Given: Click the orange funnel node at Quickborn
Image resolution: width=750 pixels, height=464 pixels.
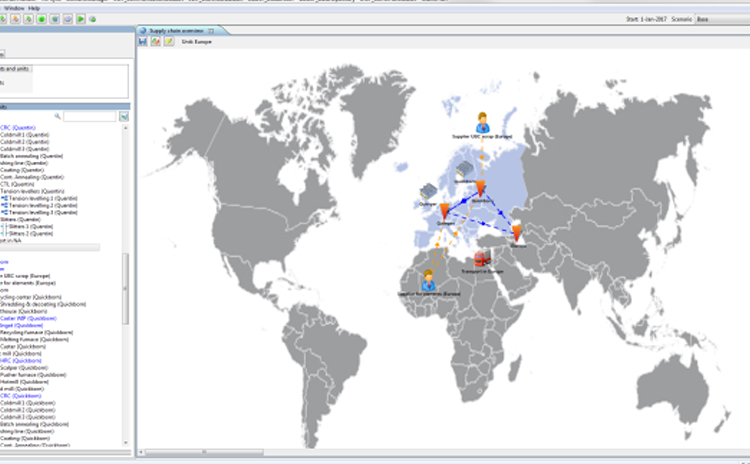Looking at the screenshot, I should (481, 189).
